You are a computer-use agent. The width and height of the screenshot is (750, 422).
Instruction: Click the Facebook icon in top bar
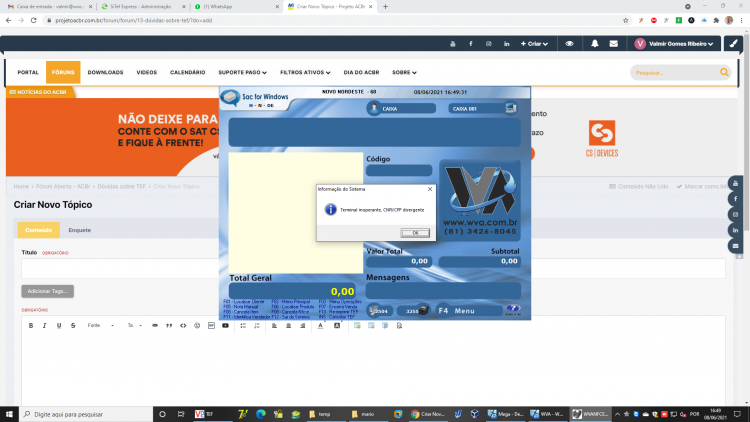point(471,44)
